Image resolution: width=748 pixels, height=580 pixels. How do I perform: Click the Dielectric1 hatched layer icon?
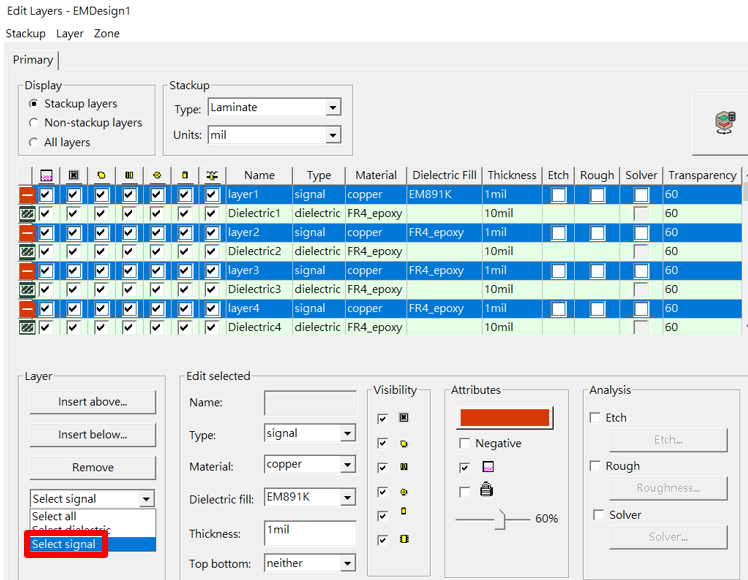point(27,214)
